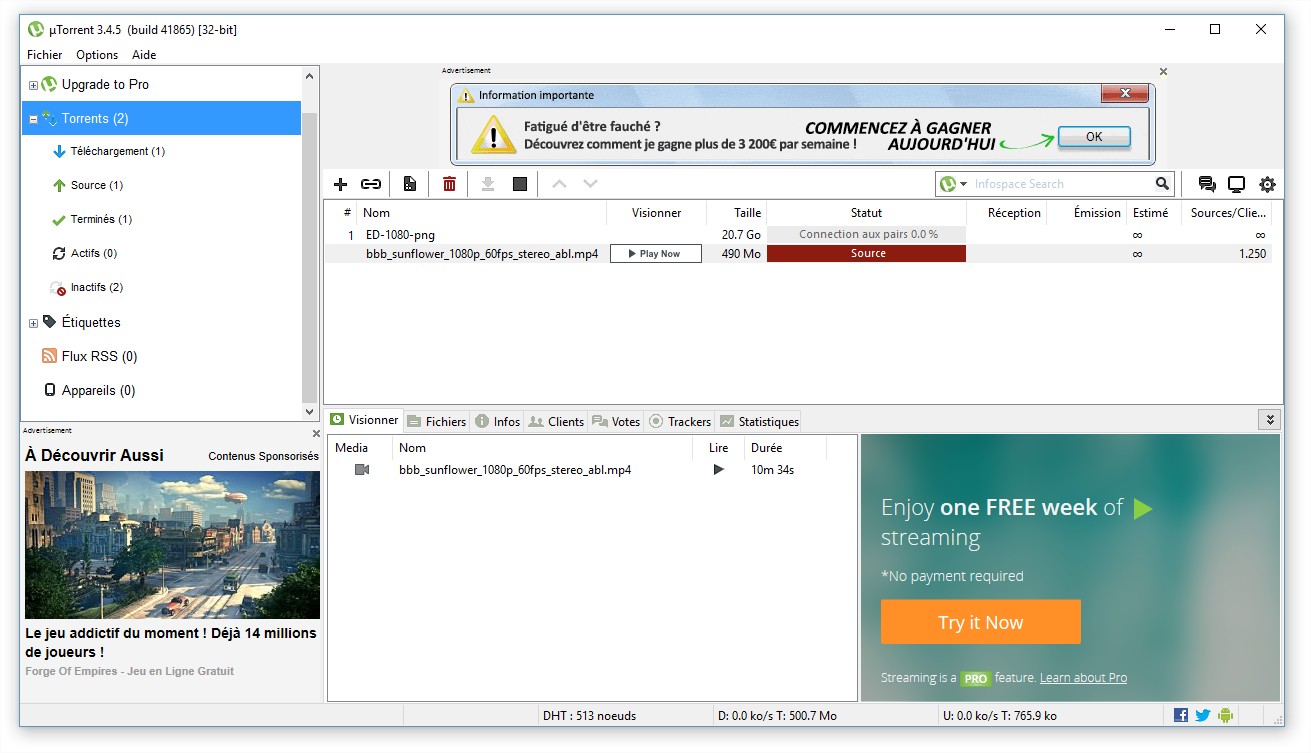Click the Stop Torrent square icon
The image size is (1311, 753).
[520, 184]
